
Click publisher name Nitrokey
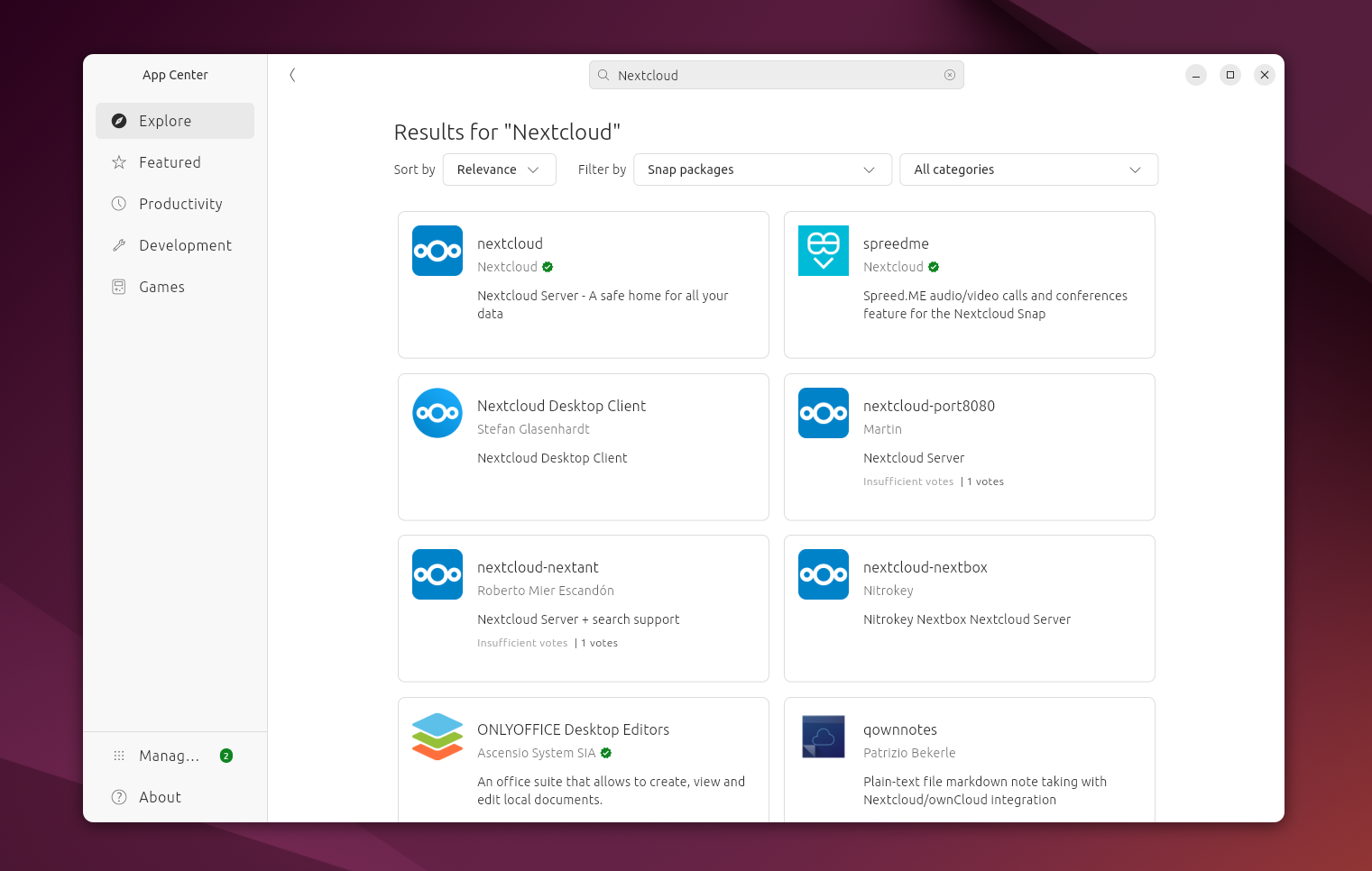[889, 591]
